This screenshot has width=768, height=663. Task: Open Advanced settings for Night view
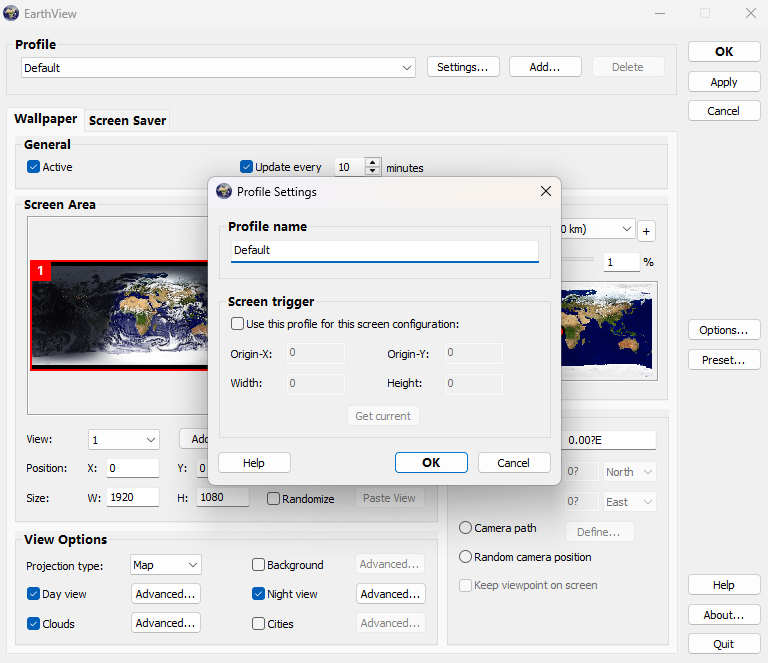click(x=390, y=594)
